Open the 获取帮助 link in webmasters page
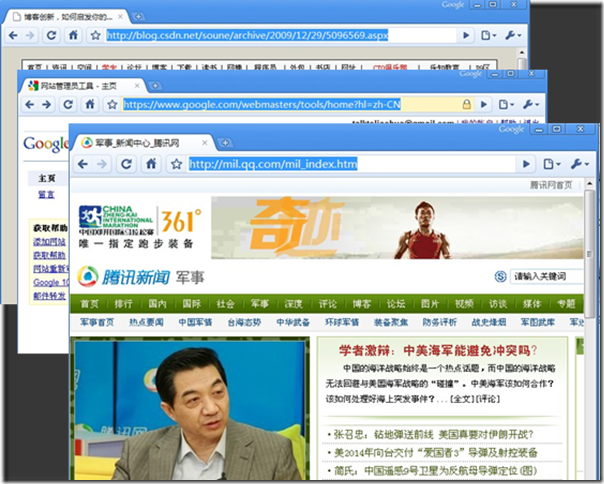604x484 pixels. 49,255
